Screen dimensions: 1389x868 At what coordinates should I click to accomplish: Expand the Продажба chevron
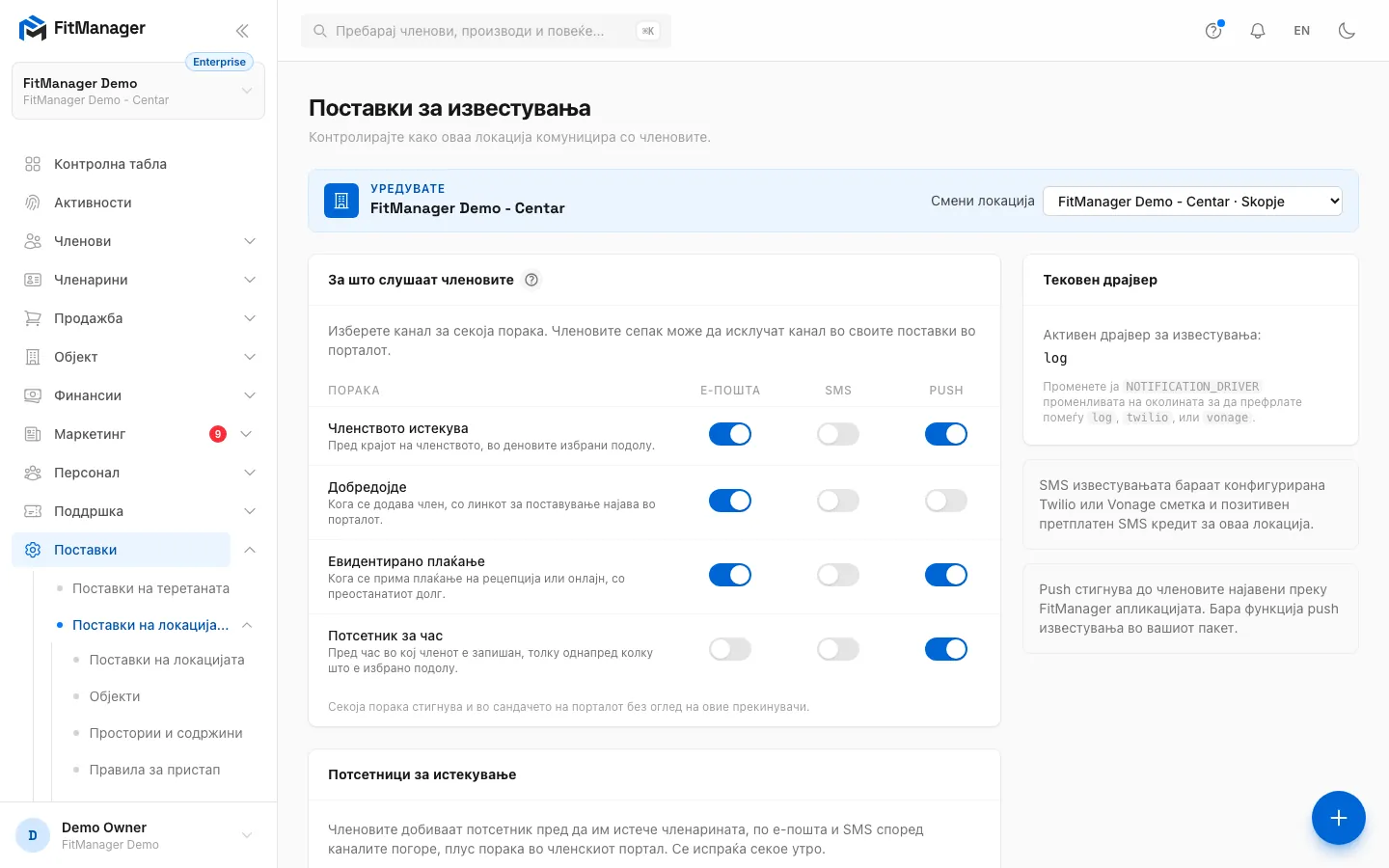coord(250,318)
